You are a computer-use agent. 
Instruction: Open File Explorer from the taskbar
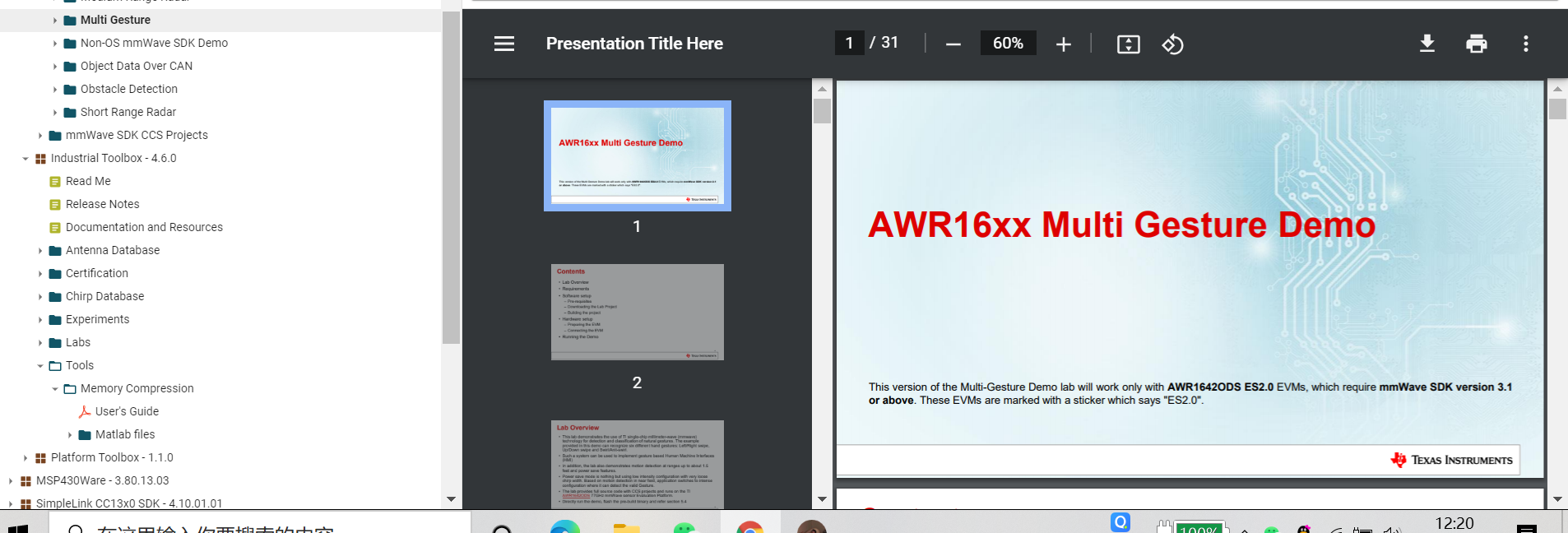click(627, 527)
